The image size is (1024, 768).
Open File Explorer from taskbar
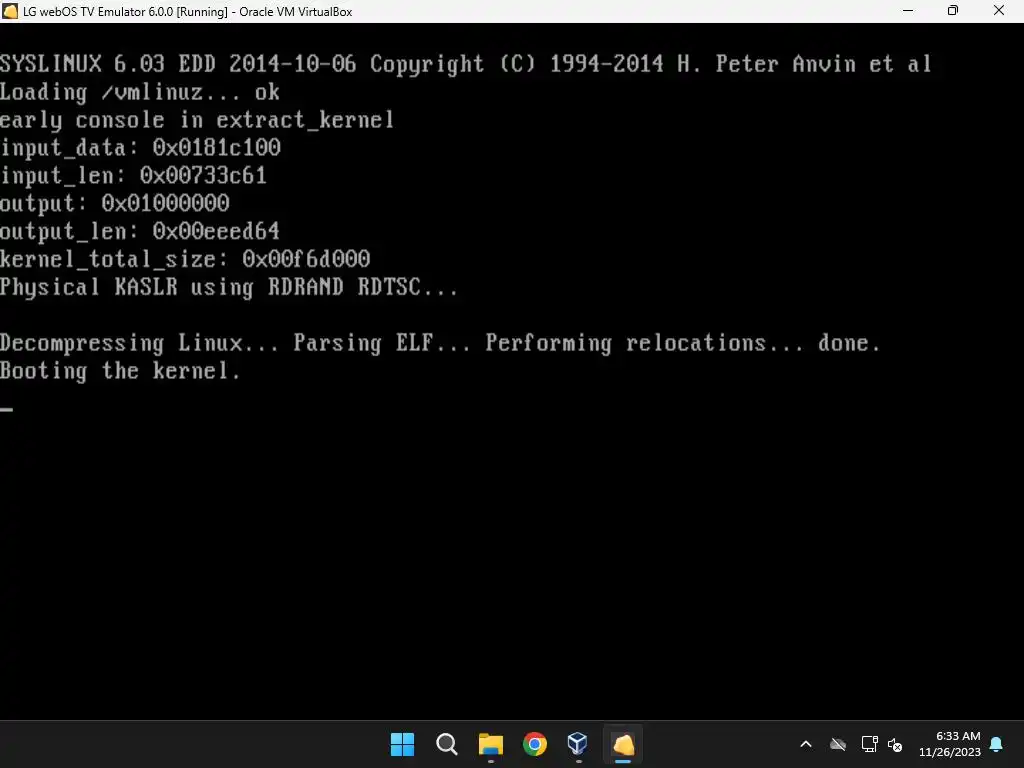[x=490, y=744]
